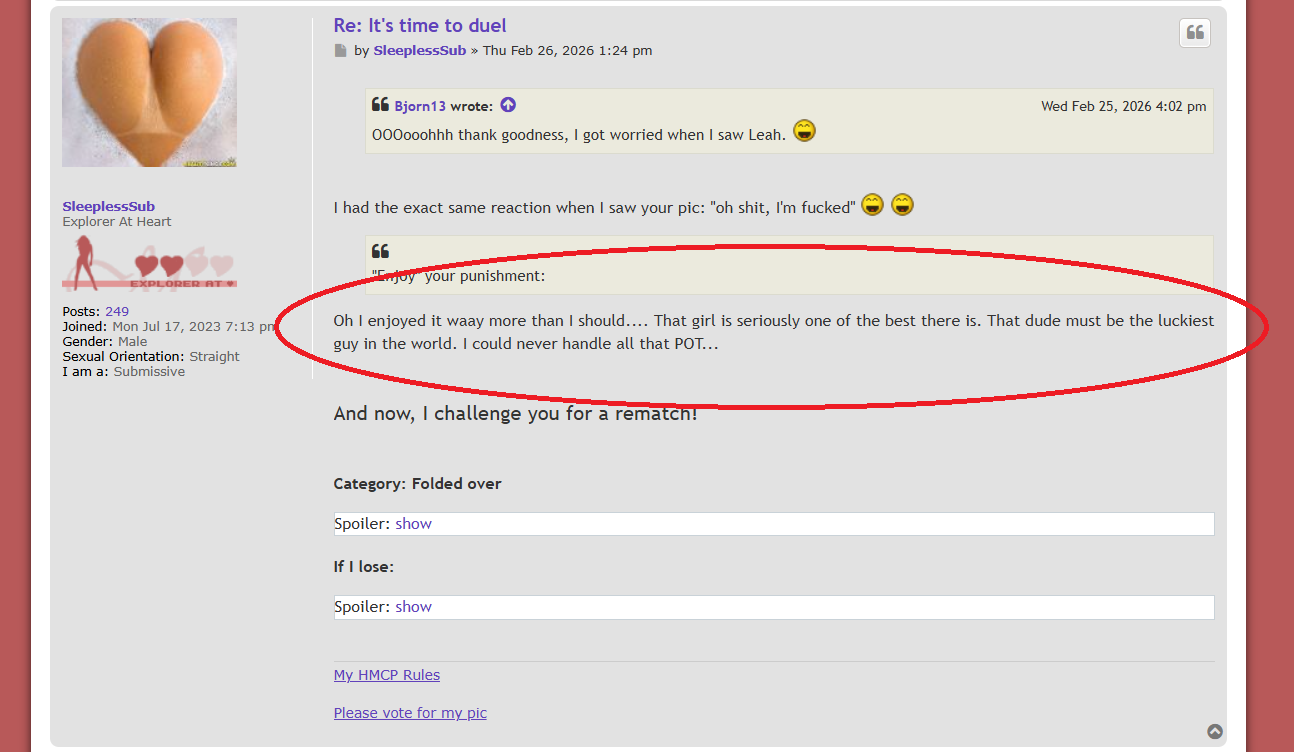Click the quotation mark icon in the second quote
Viewport: 1294px width, 752px height.
pos(380,251)
